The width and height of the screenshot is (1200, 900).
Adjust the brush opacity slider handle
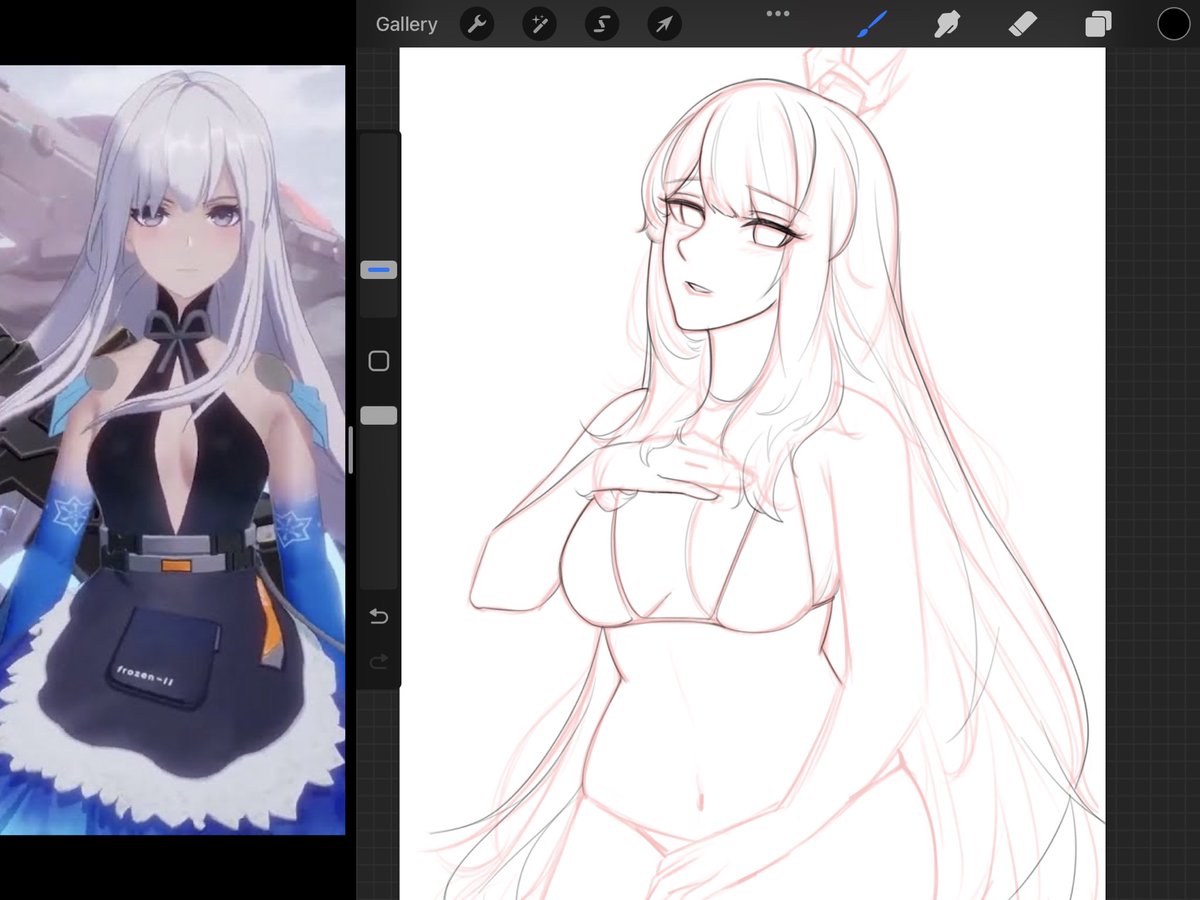click(x=379, y=415)
